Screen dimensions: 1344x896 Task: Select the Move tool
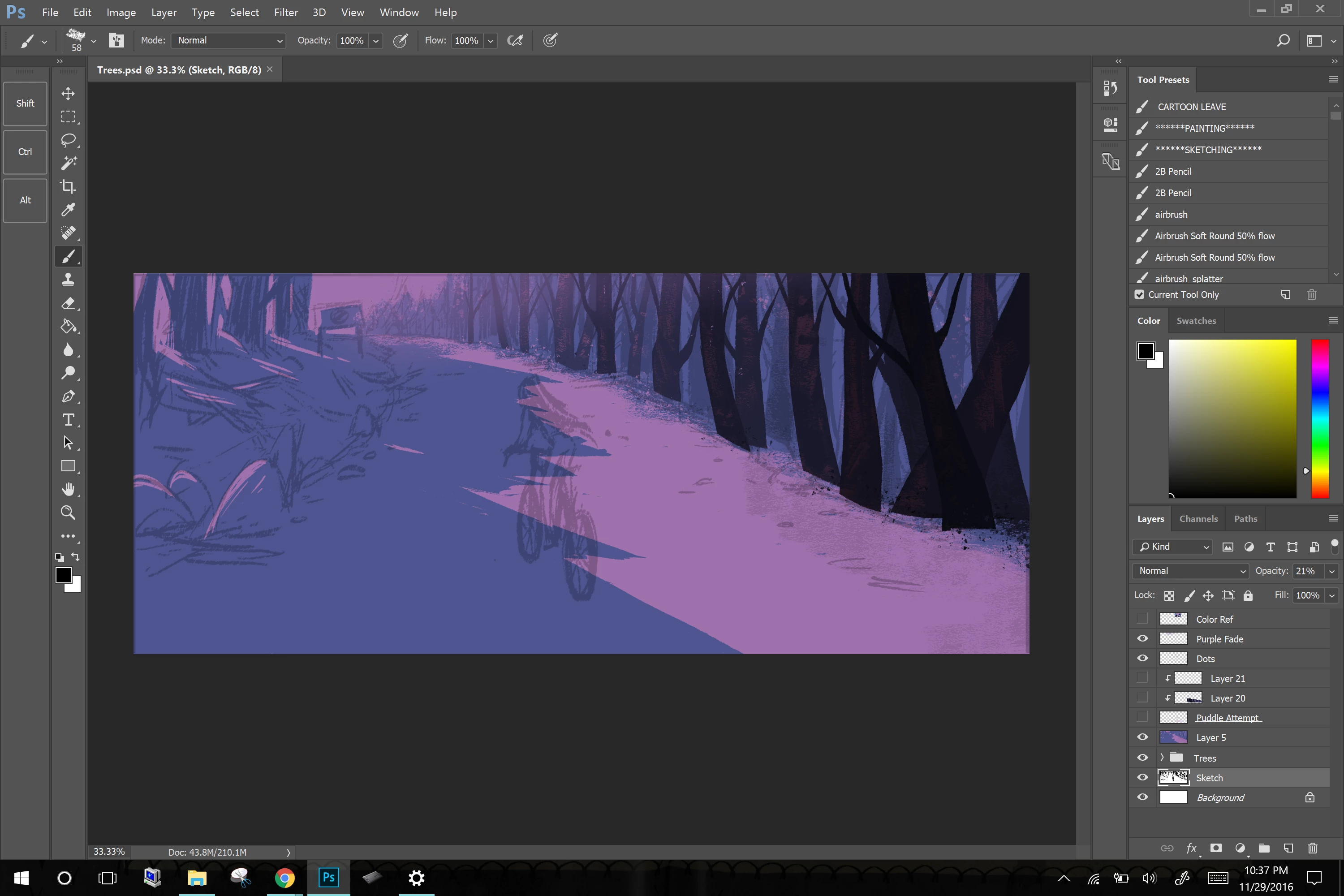68,93
